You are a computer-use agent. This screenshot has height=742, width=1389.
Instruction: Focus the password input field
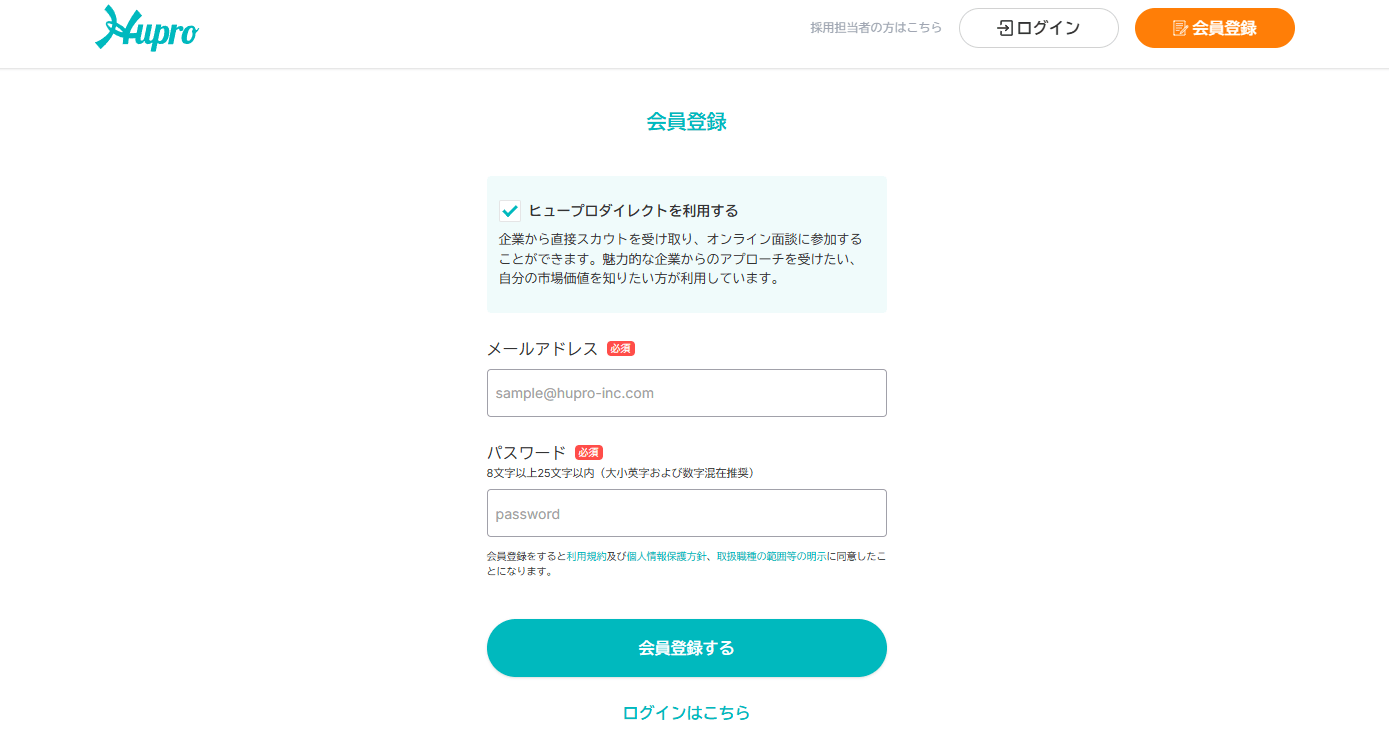686,513
